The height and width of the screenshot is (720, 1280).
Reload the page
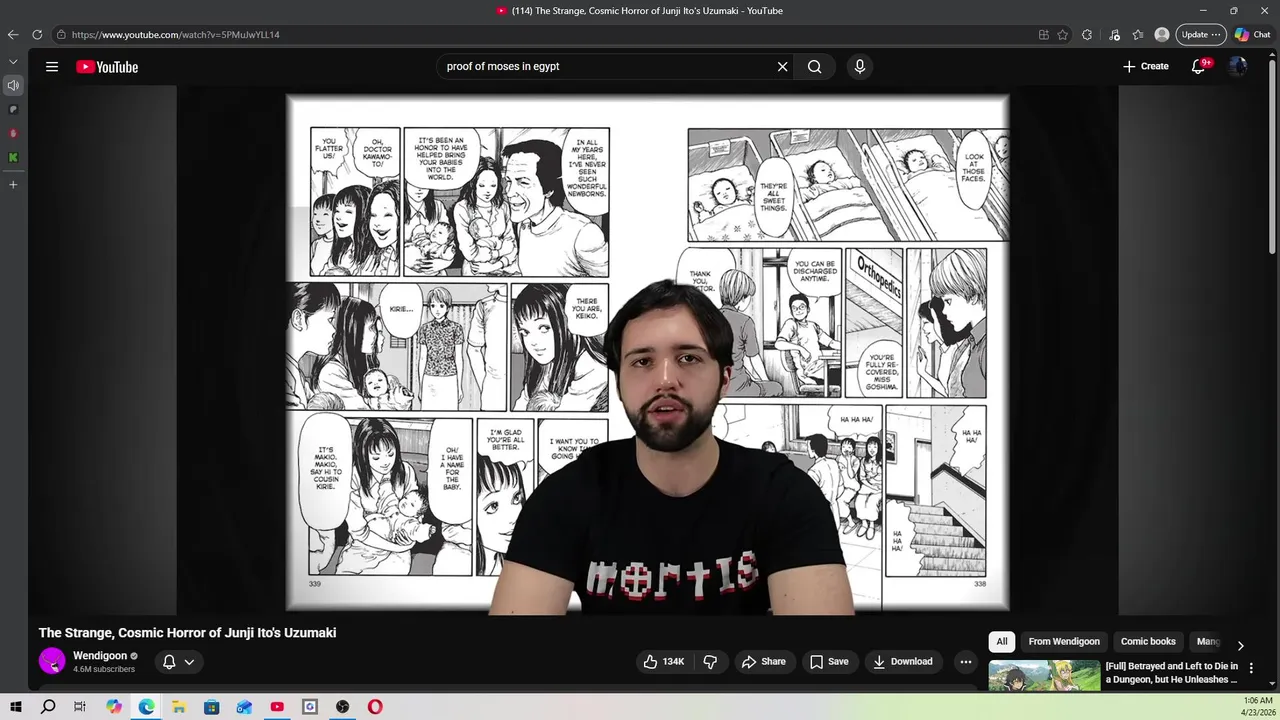(37, 35)
